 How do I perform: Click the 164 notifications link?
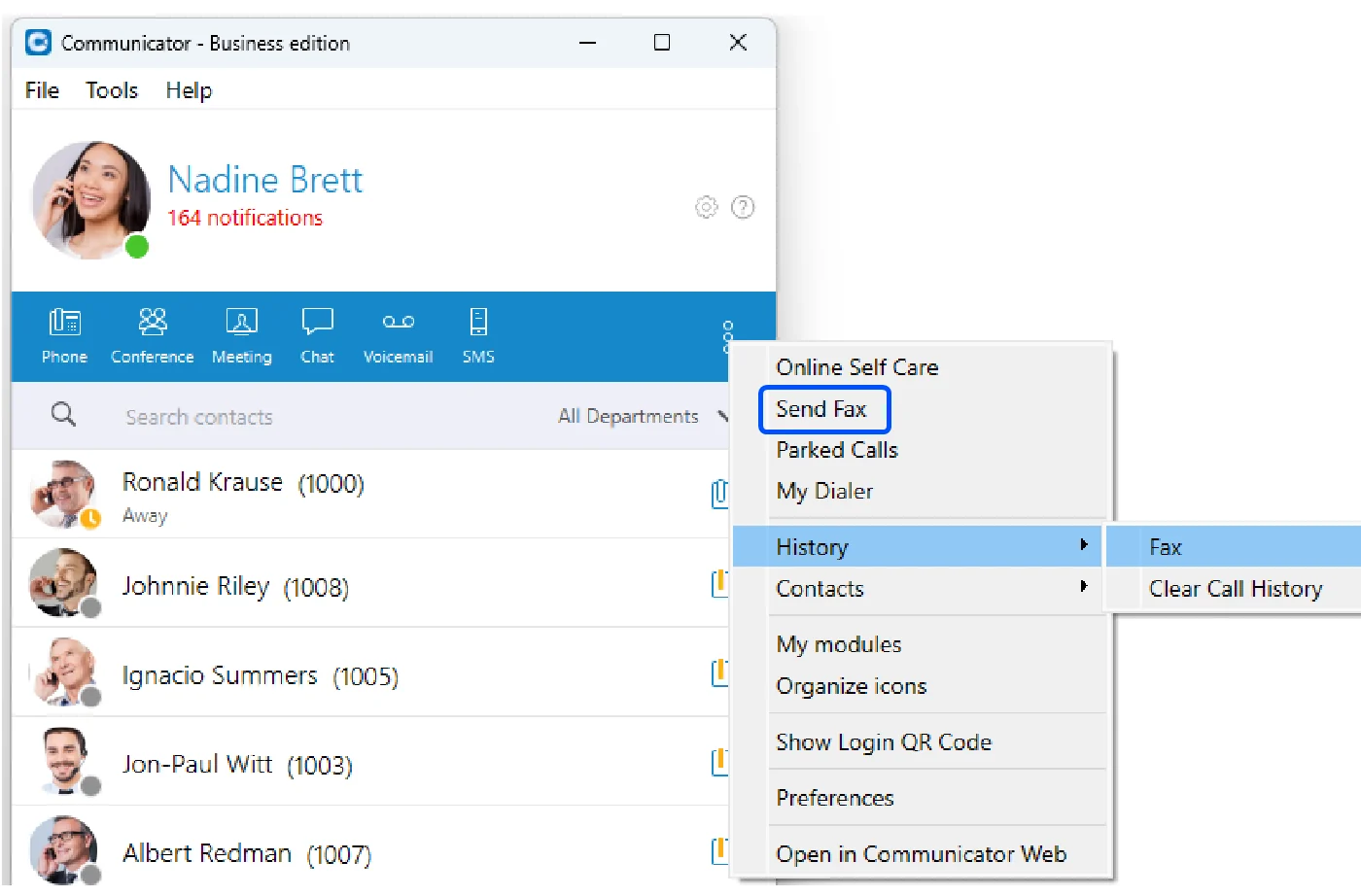pyautogui.click(x=245, y=218)
